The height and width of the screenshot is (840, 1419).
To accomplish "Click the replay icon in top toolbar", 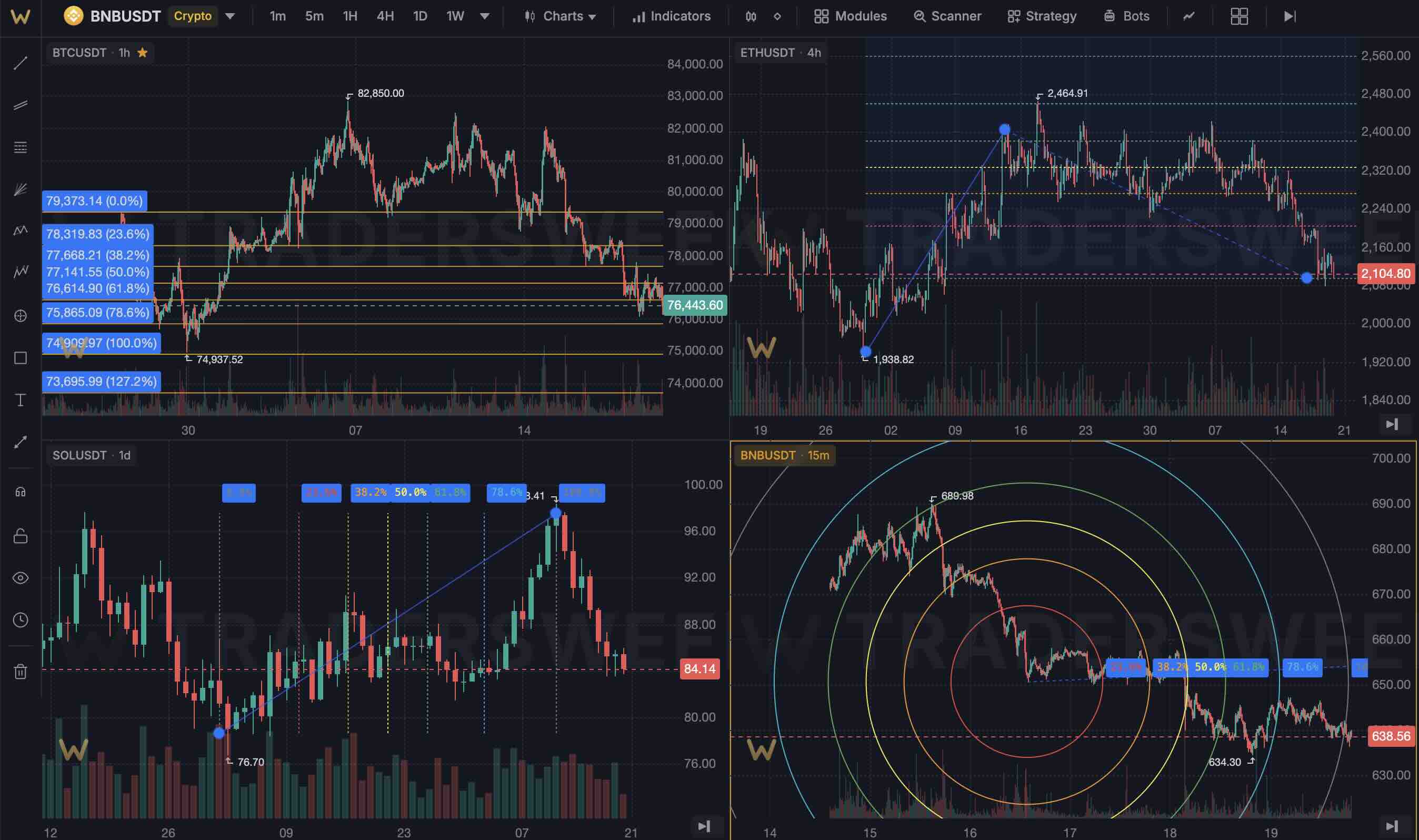I will pyautogui.click(x=1290, y=16).
